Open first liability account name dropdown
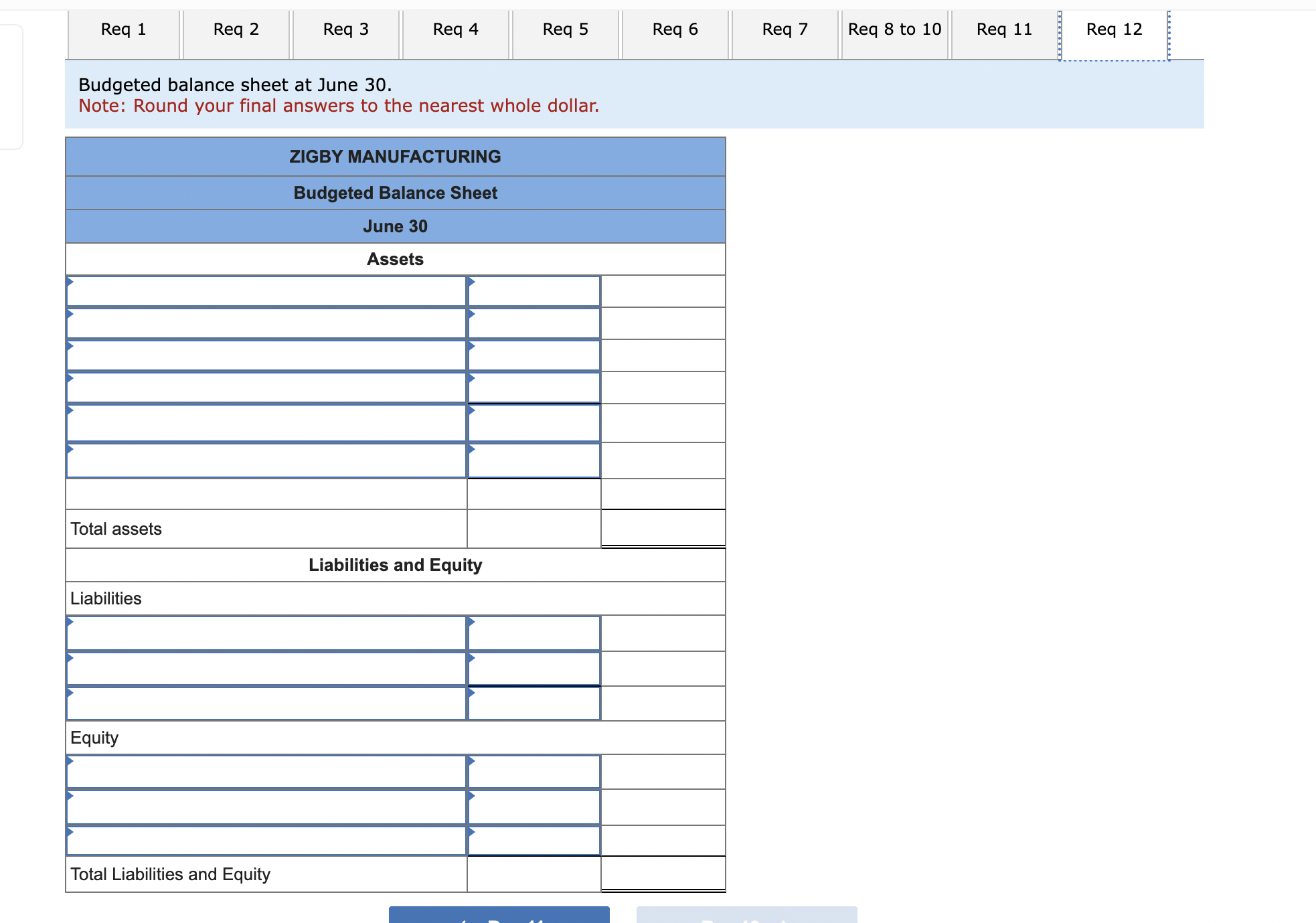This screenshot has width=1316, height=923. tap(266, 633)
